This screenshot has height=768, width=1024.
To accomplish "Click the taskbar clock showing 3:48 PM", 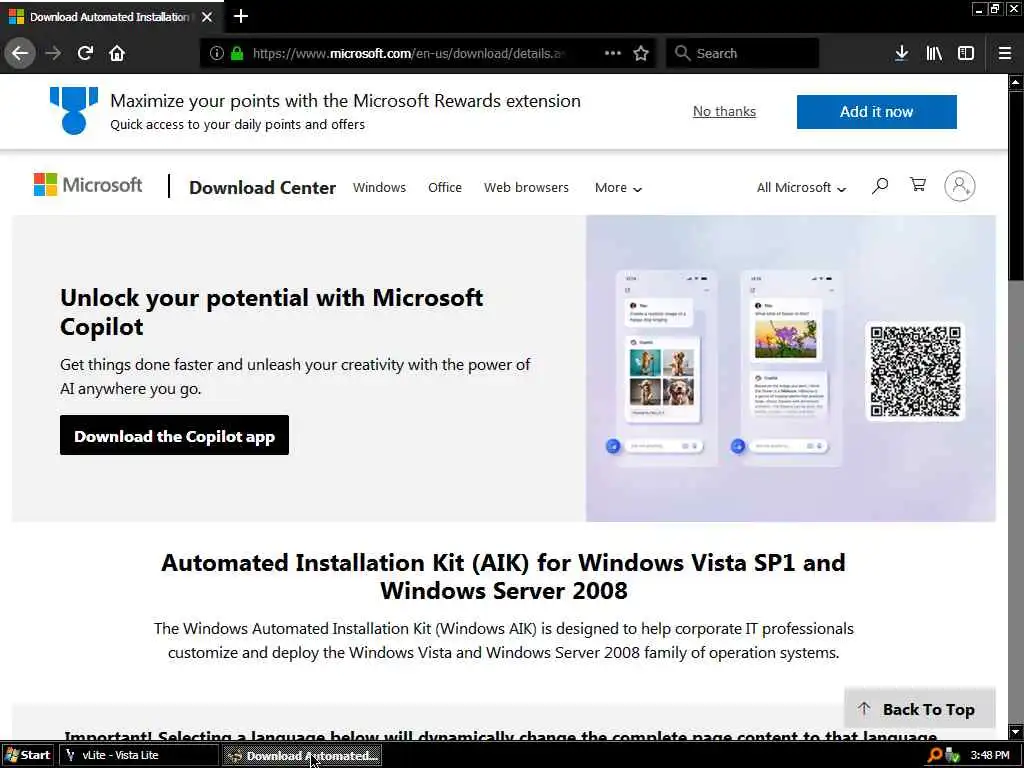I will (x=990, y=755).
